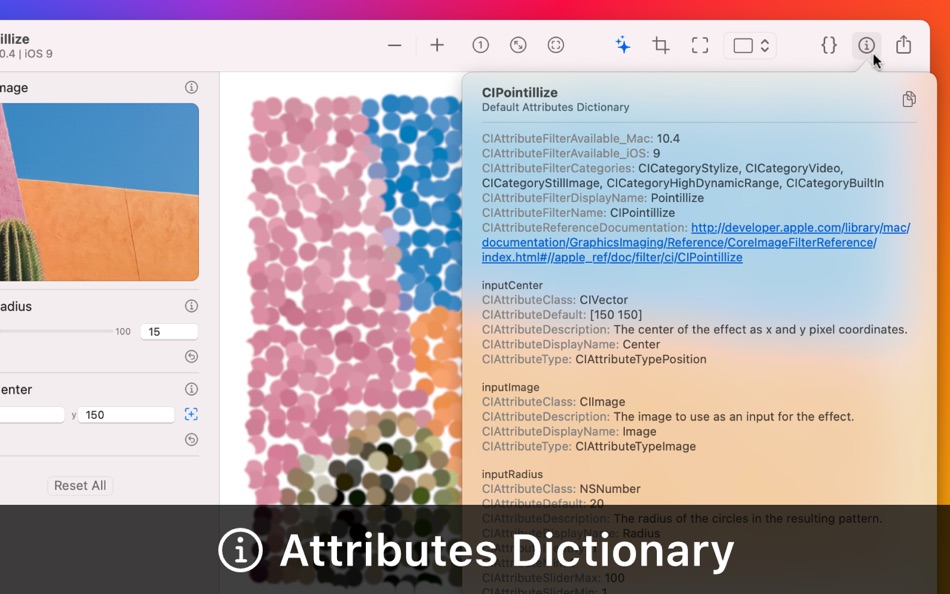This screenshot has height=594, width=950.
Task: Click the extent frame brackets icon
Action: click(x=700, y=45)
